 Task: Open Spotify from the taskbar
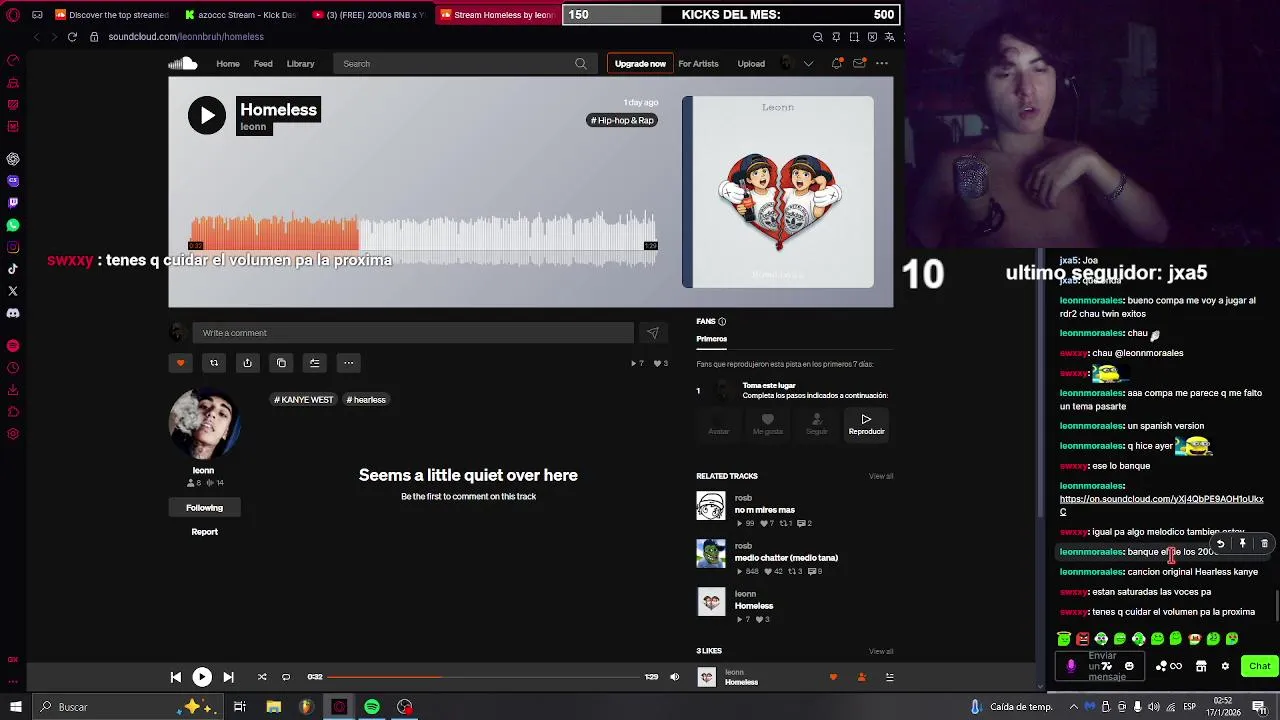(x=372, y=707)
